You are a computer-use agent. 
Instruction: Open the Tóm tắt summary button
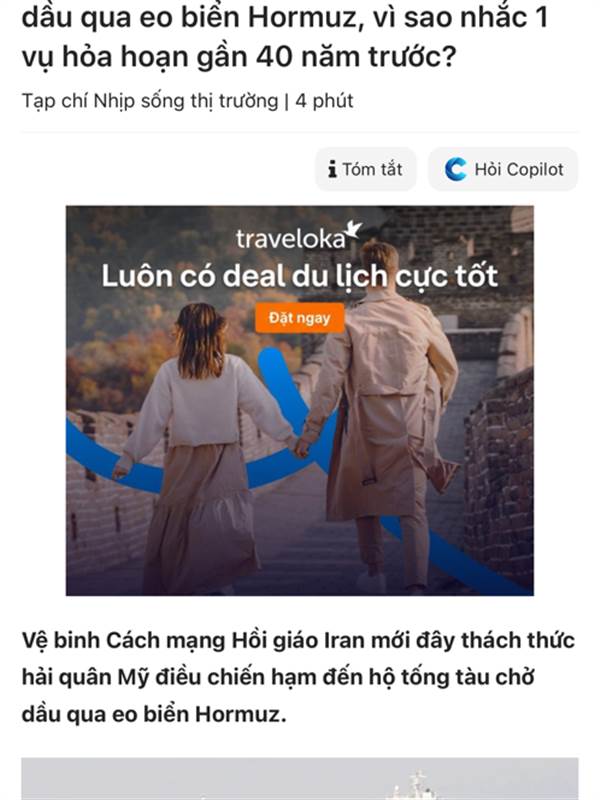365,169
